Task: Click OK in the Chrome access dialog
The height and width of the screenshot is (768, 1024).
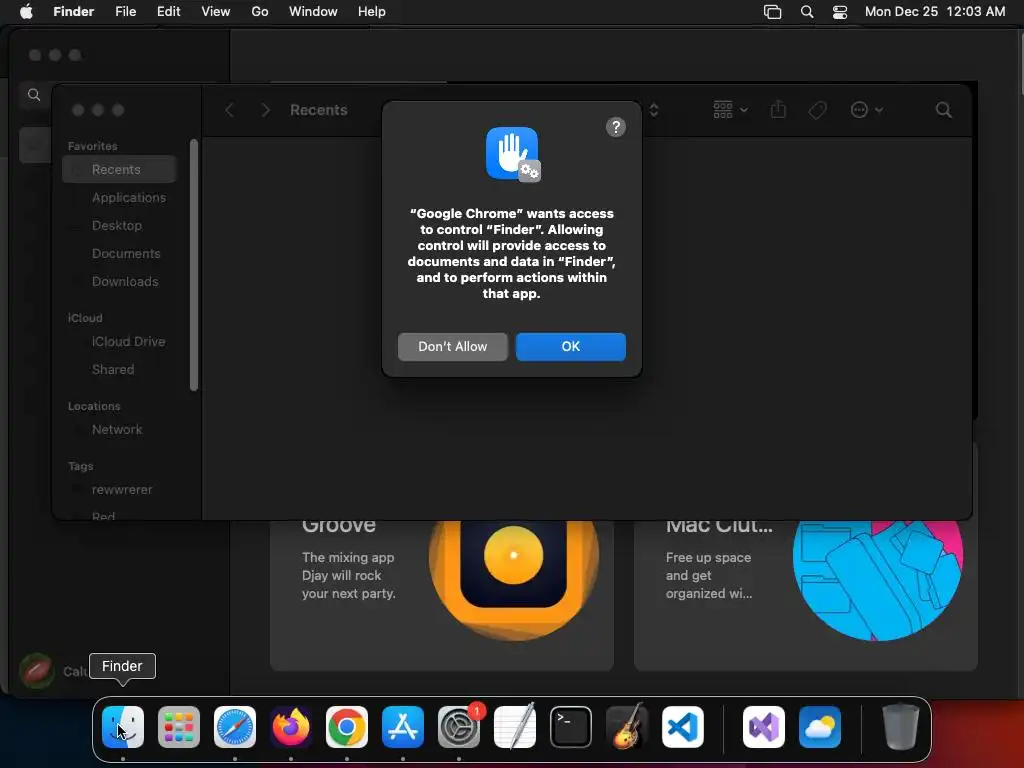Action: coord(570,346)
